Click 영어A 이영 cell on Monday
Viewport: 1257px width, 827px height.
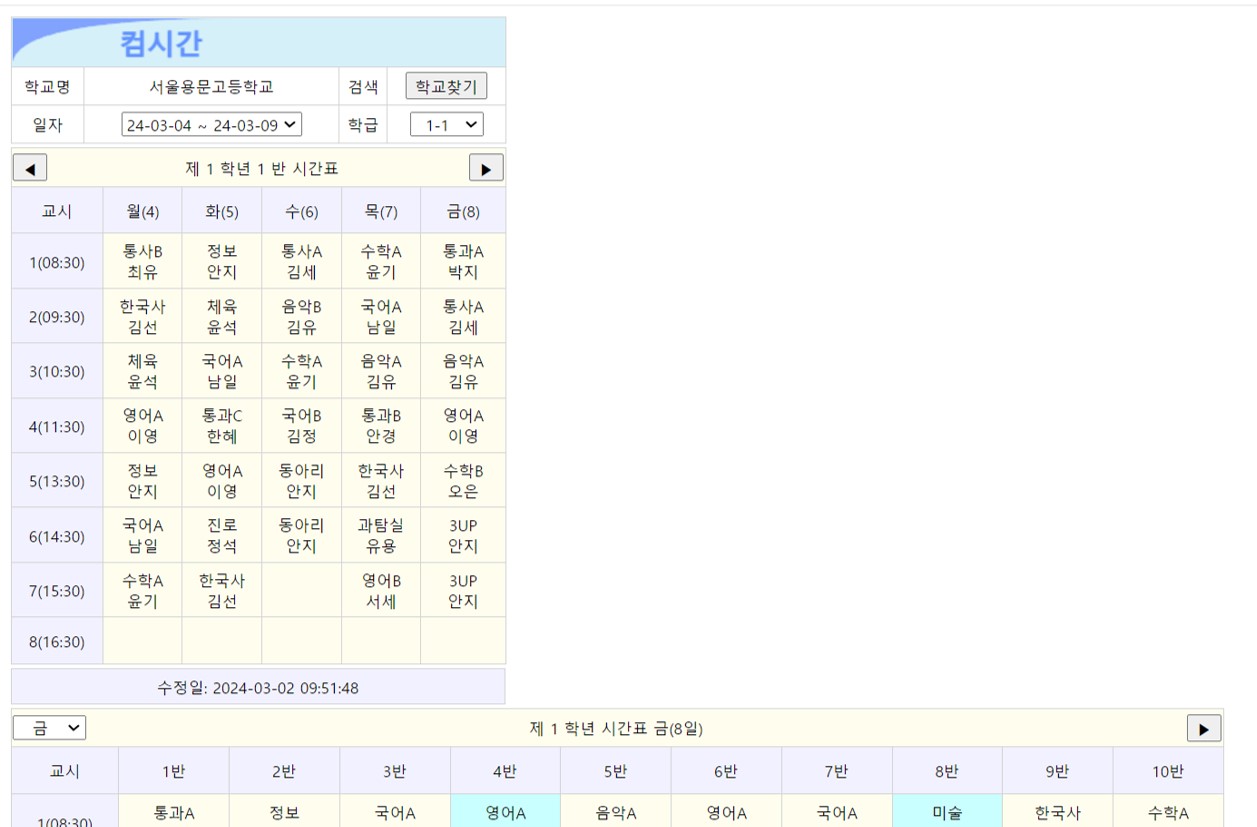coord(143,426)
